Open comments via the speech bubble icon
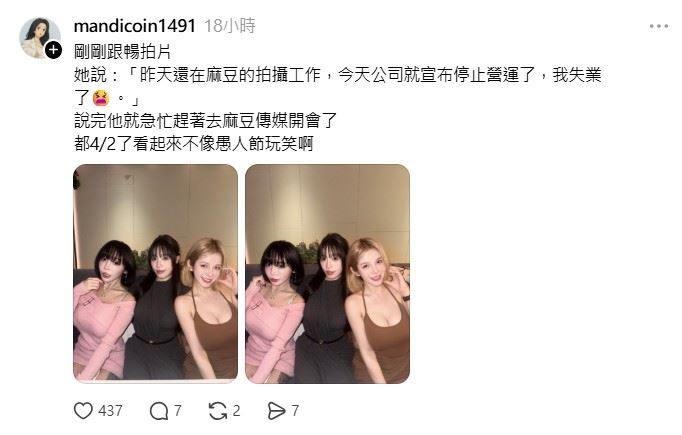 159,411
